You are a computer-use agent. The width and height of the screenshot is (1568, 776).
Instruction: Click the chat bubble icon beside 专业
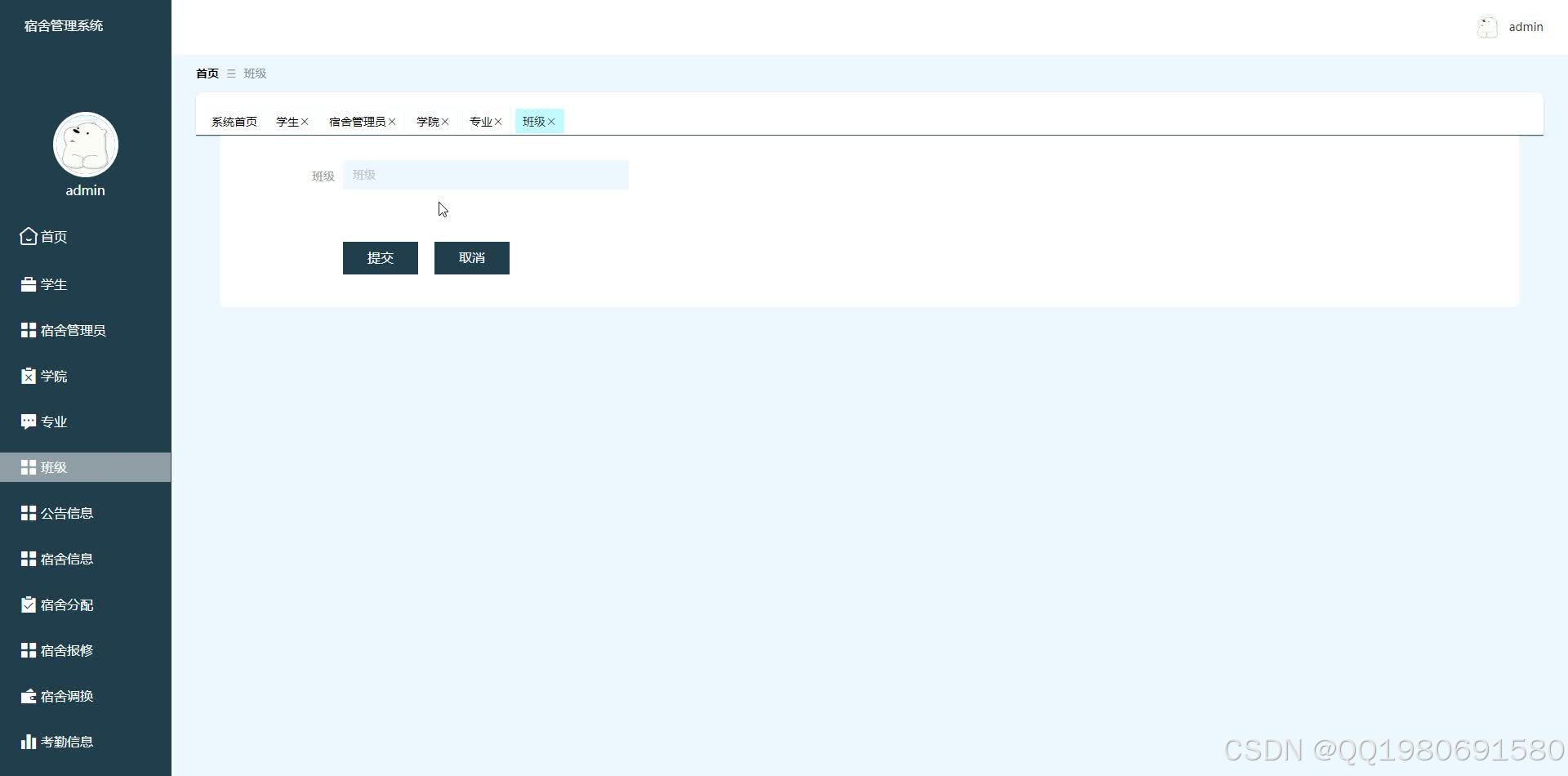pyautogui.click(x=29, y=421)
